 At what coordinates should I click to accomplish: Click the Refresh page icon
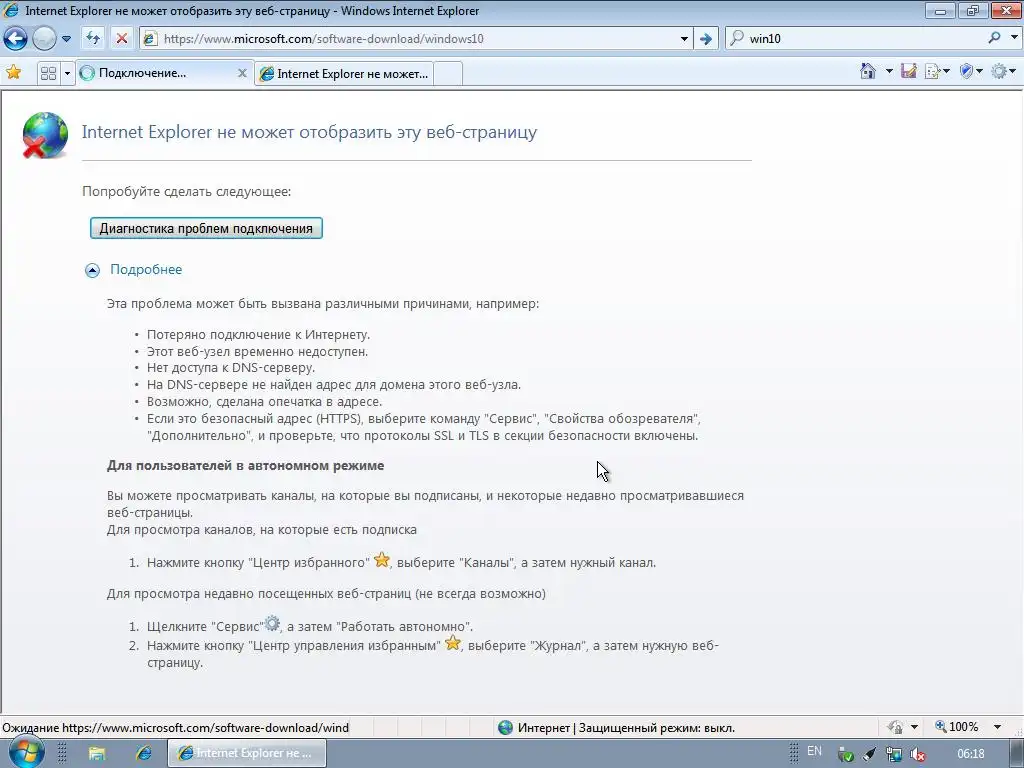coord(93,39)
